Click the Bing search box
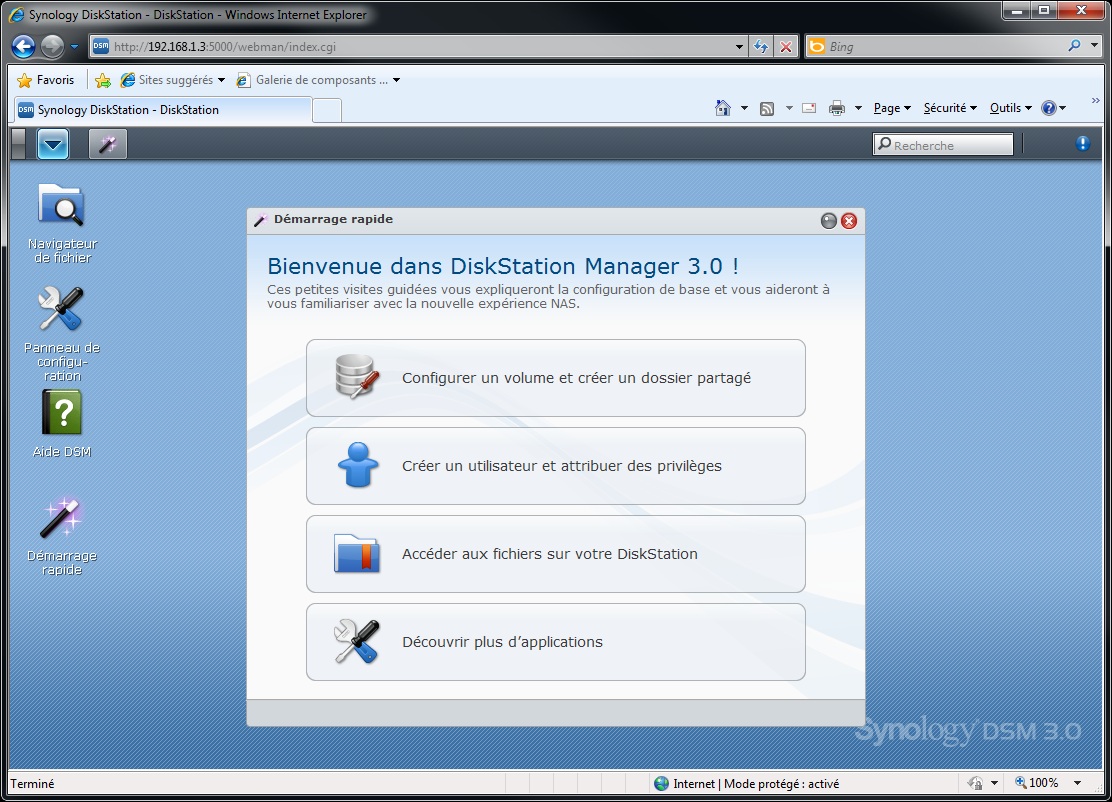 click(x=943, y=47)
